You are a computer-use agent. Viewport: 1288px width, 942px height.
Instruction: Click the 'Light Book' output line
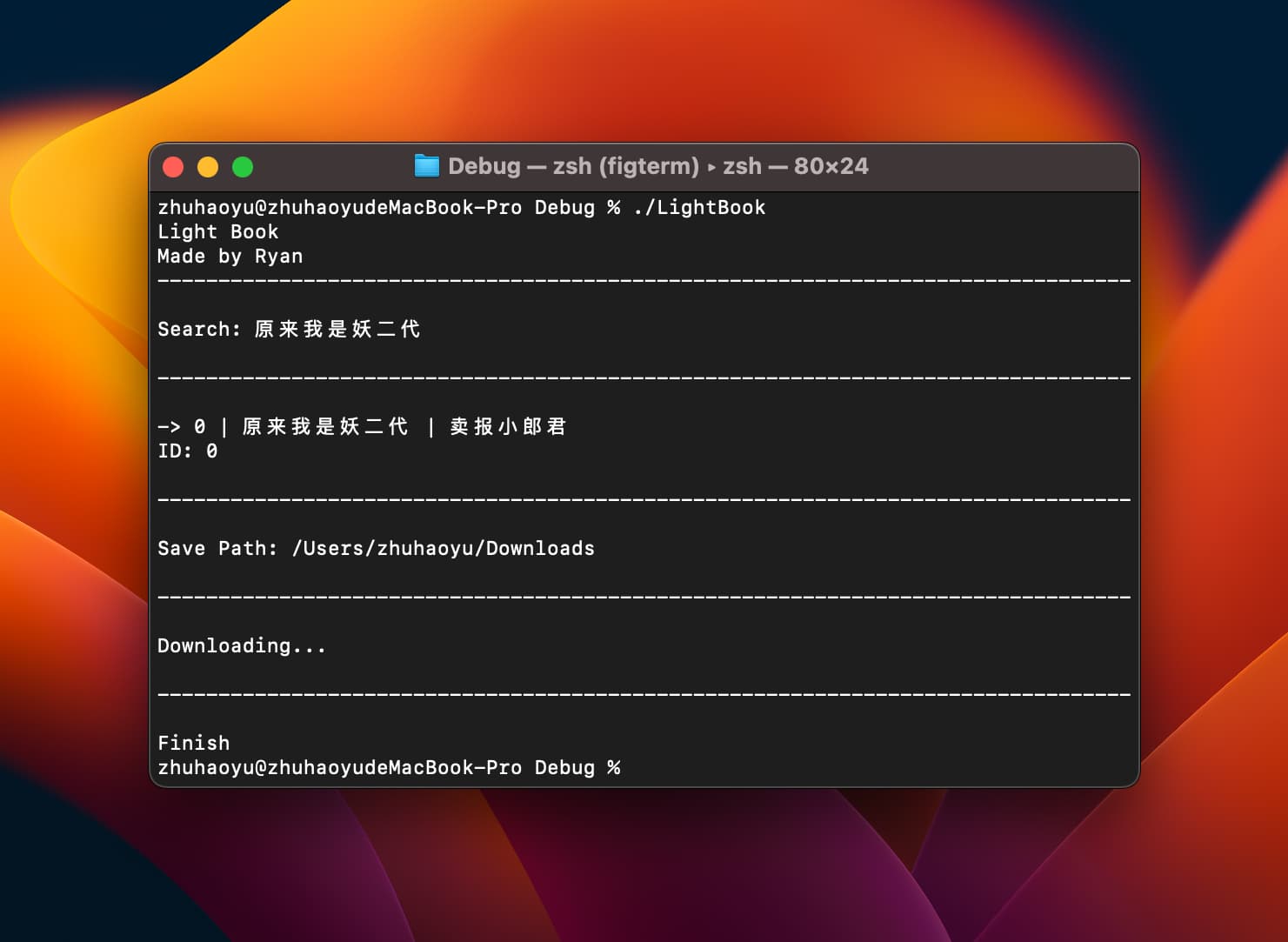click(217, 232)
